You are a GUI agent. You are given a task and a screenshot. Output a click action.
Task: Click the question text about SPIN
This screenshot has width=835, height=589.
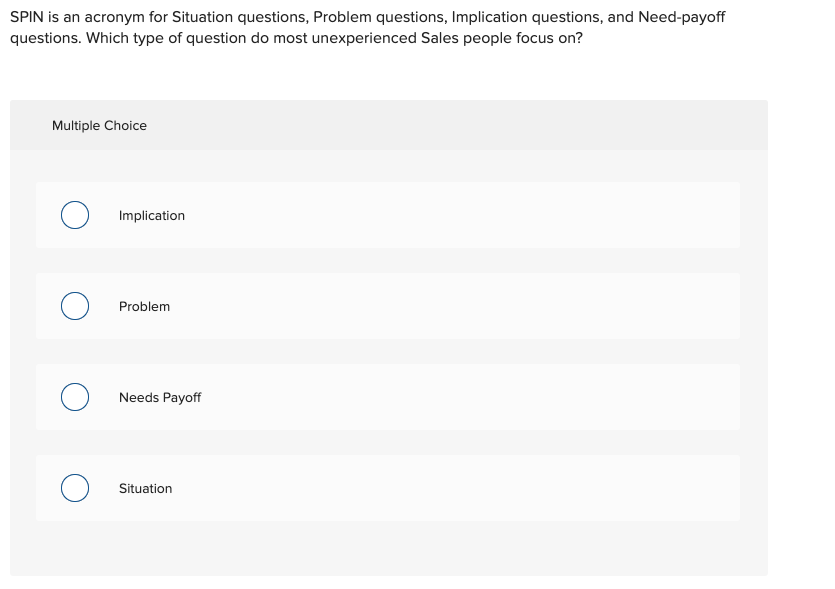(367, 27)
